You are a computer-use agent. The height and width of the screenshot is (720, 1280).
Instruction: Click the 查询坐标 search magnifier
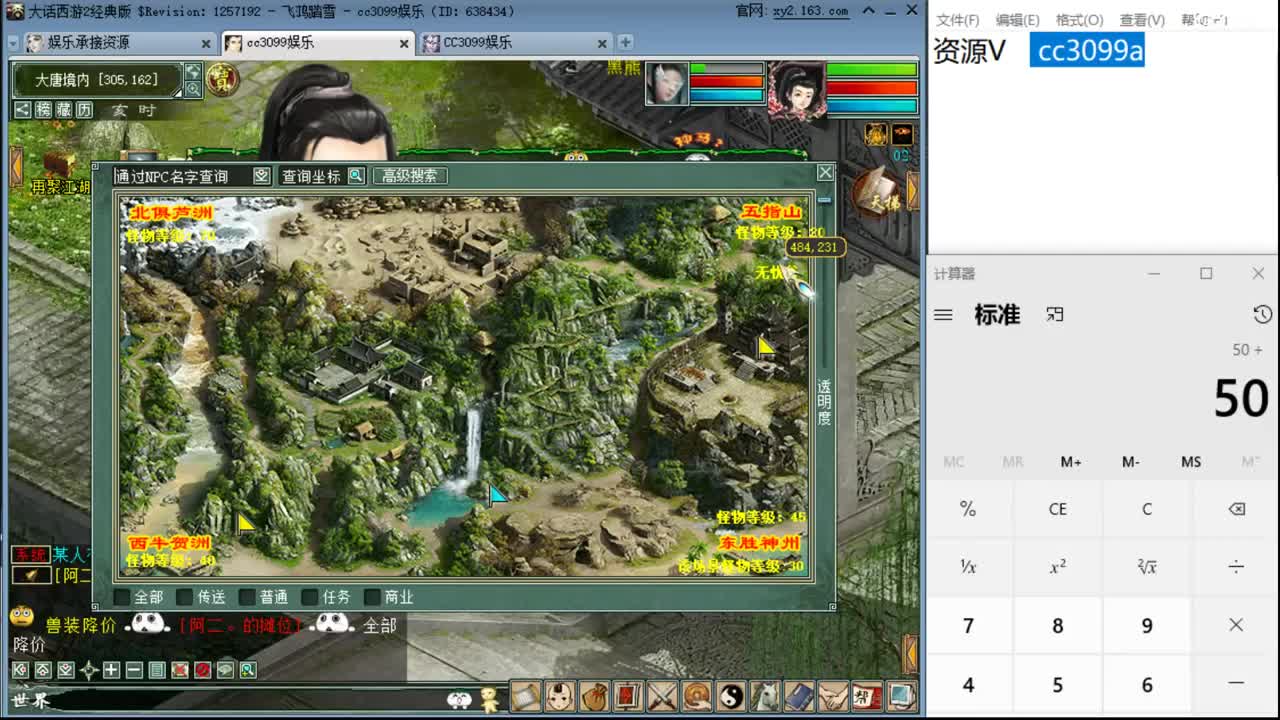[x=356, y=175]
